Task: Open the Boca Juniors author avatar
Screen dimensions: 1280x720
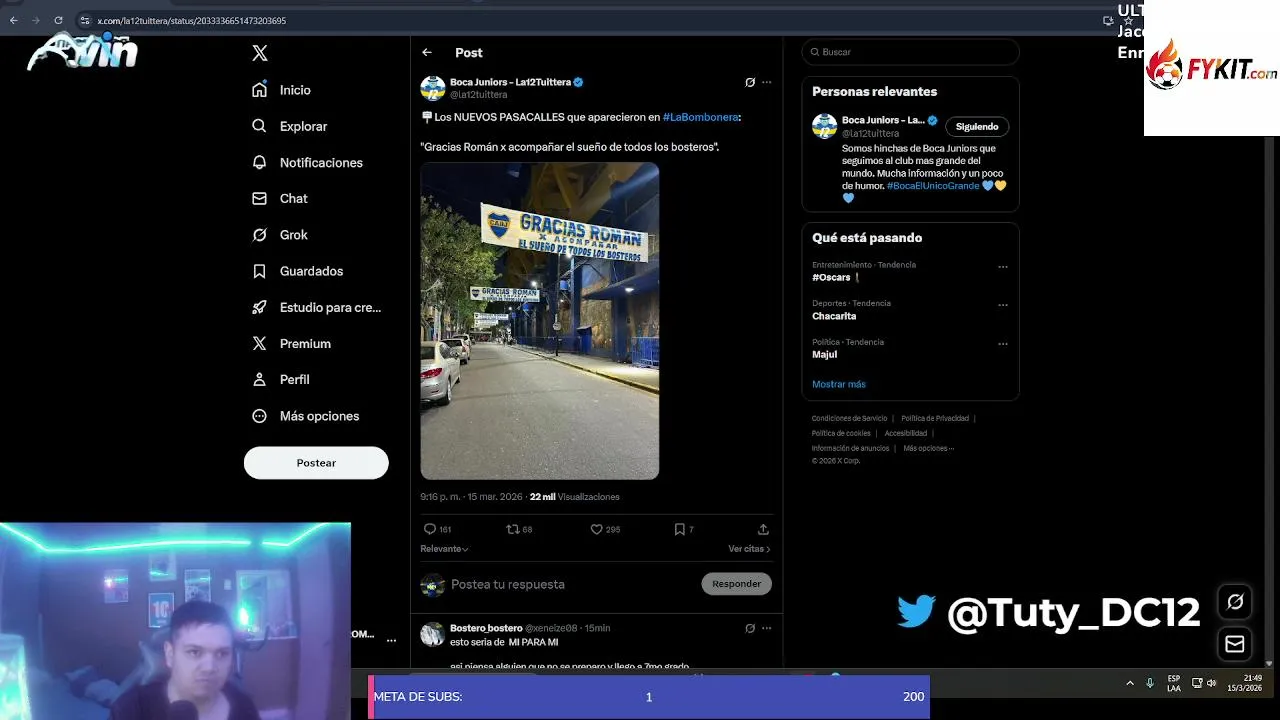Action: tap(432, 88)
